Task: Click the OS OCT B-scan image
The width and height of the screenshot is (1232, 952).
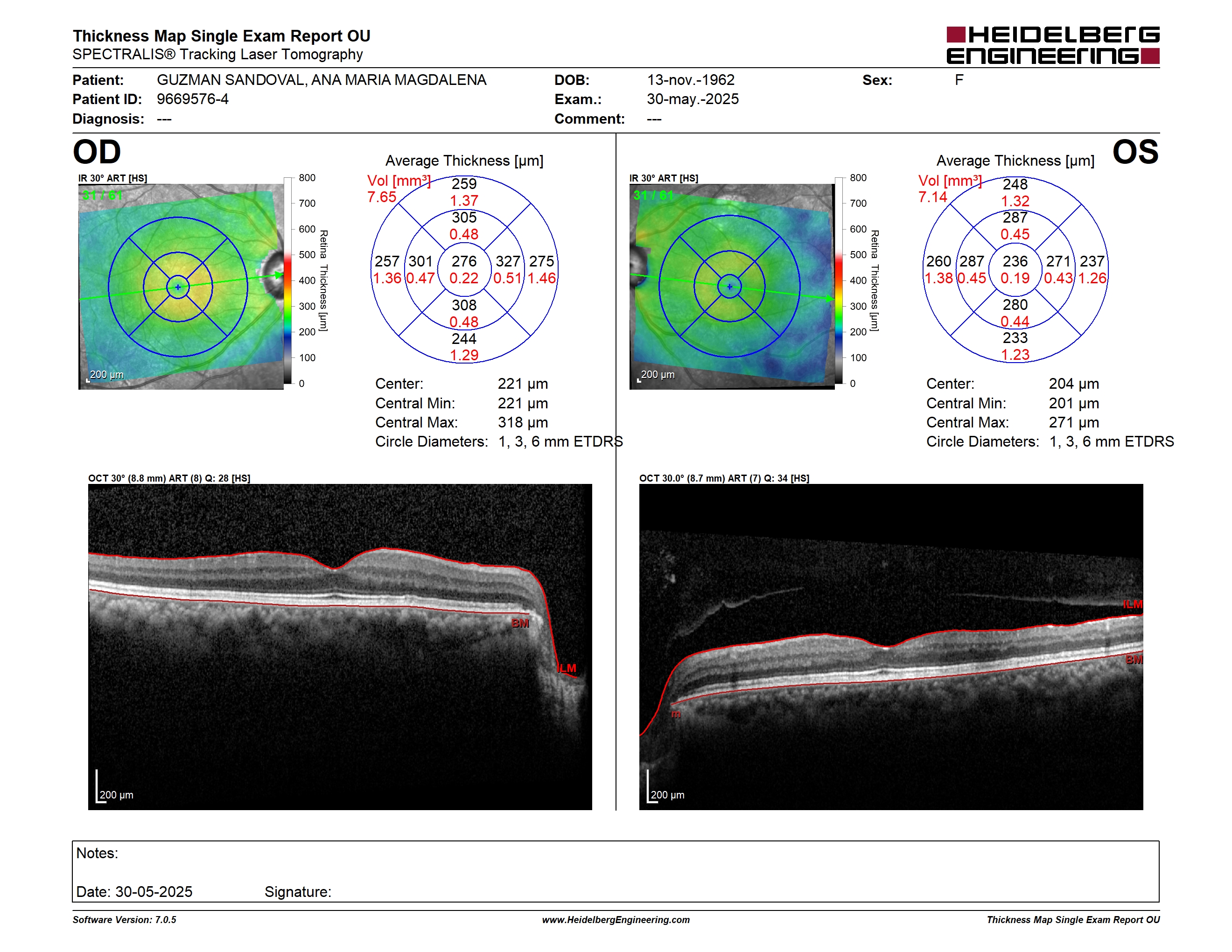Action: pyautogui.click(x=891, y=647)
